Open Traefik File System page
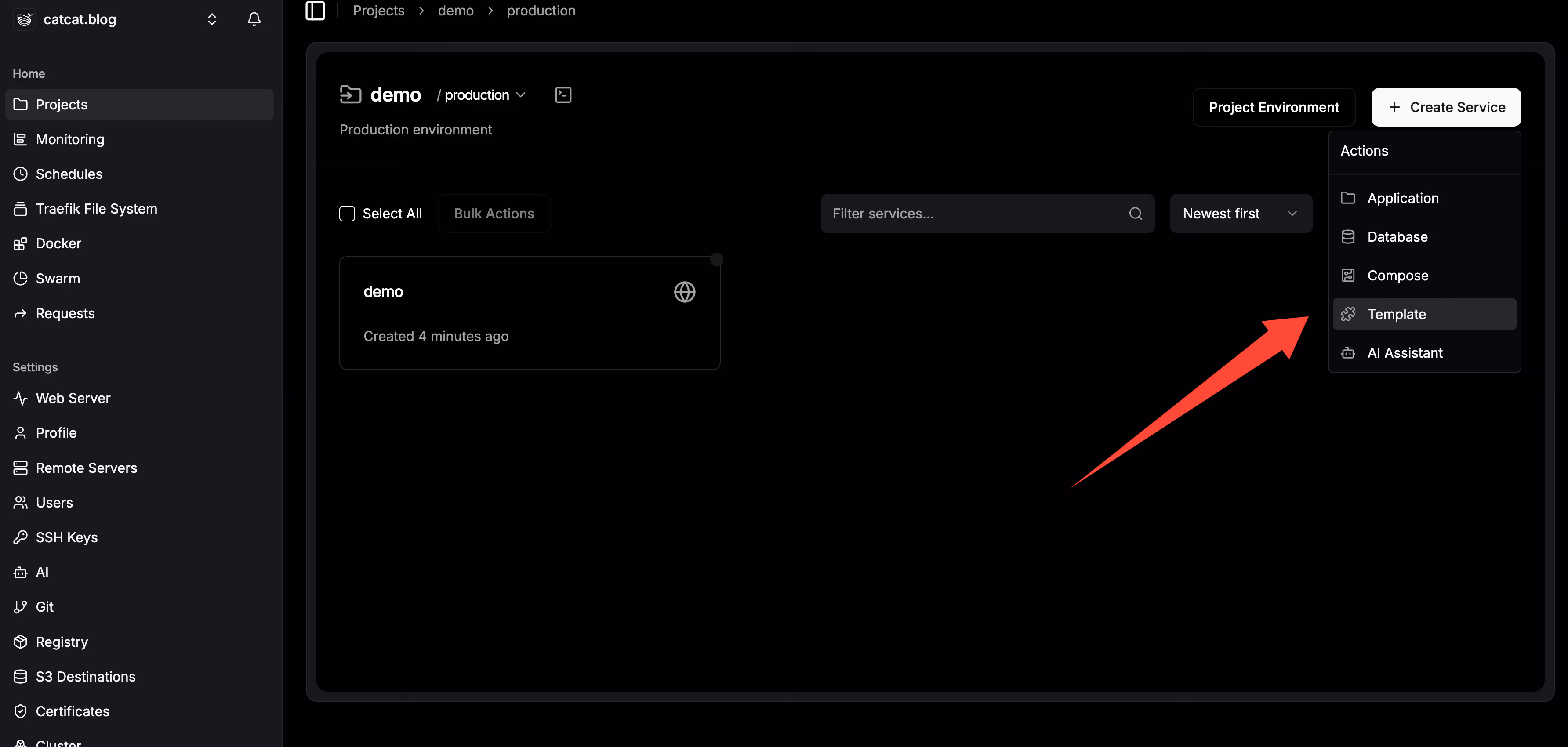The height and width of the screenshot is (747, 1568). pos(96,209)
